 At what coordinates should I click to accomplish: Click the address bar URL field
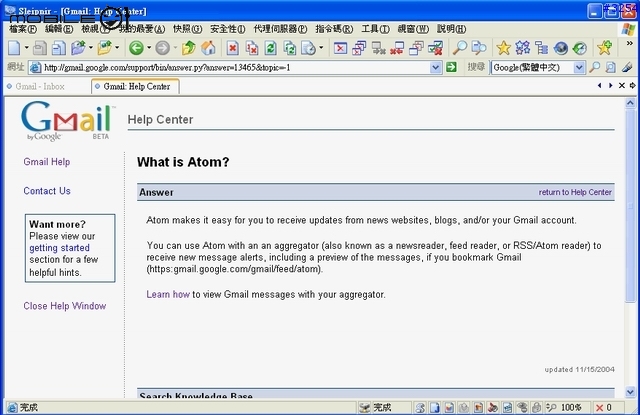236,67
